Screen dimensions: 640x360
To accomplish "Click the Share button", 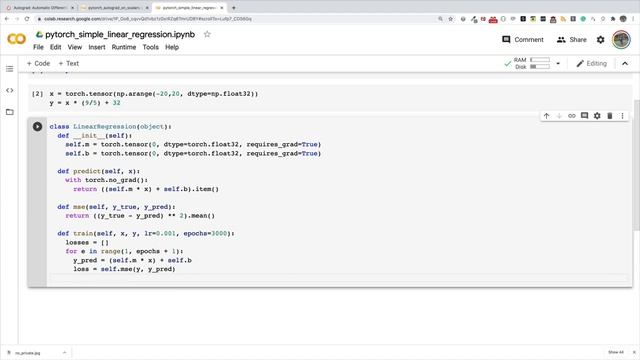I will (571, 40).
